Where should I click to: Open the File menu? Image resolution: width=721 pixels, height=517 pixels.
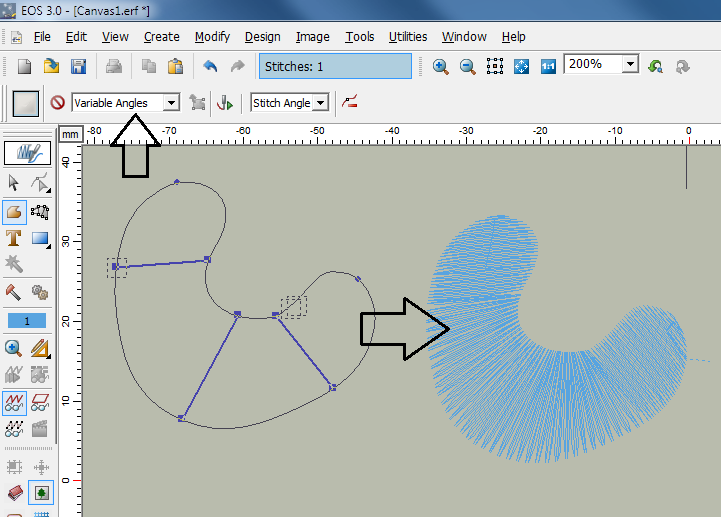click(x=42, y=37)
